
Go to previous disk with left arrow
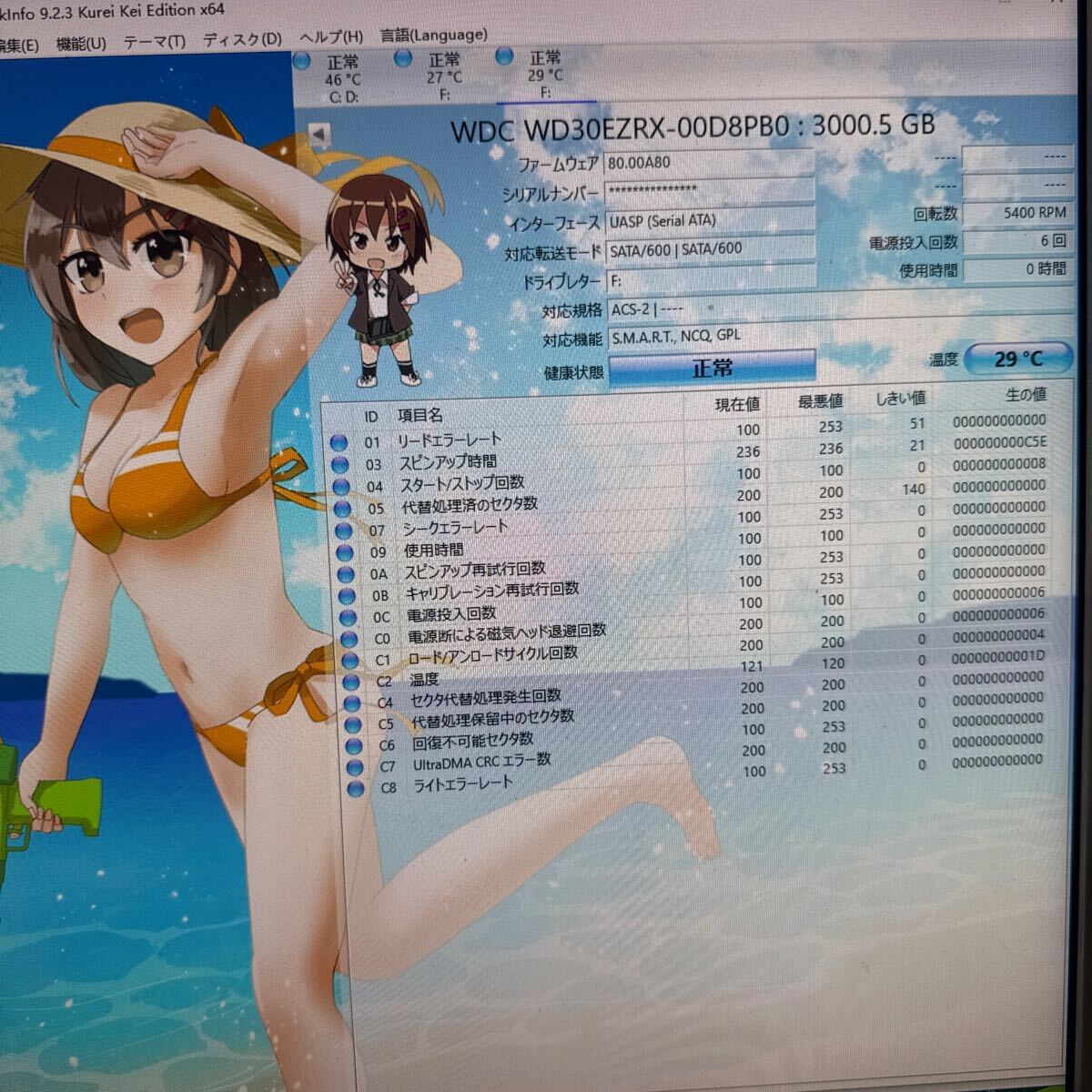coord(318,136)
